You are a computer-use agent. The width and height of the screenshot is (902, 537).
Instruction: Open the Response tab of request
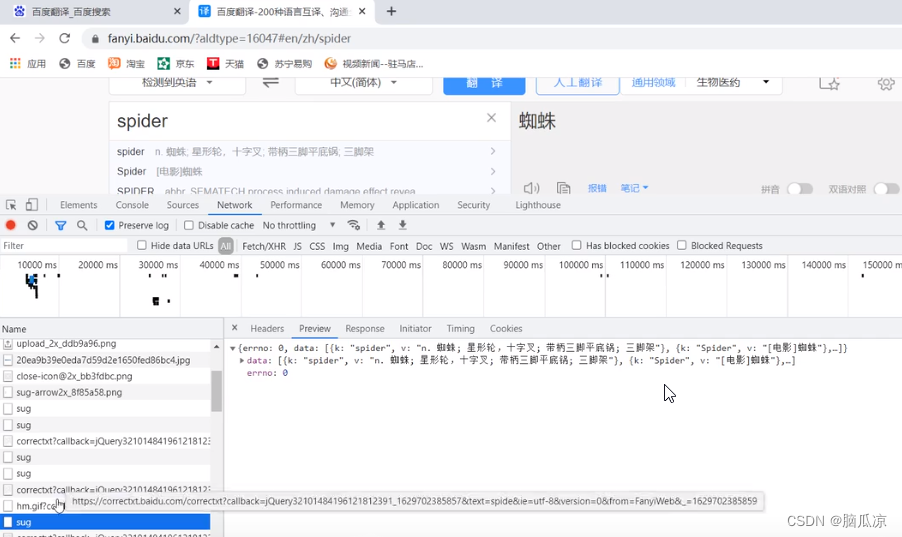click(x=365, y=328)
